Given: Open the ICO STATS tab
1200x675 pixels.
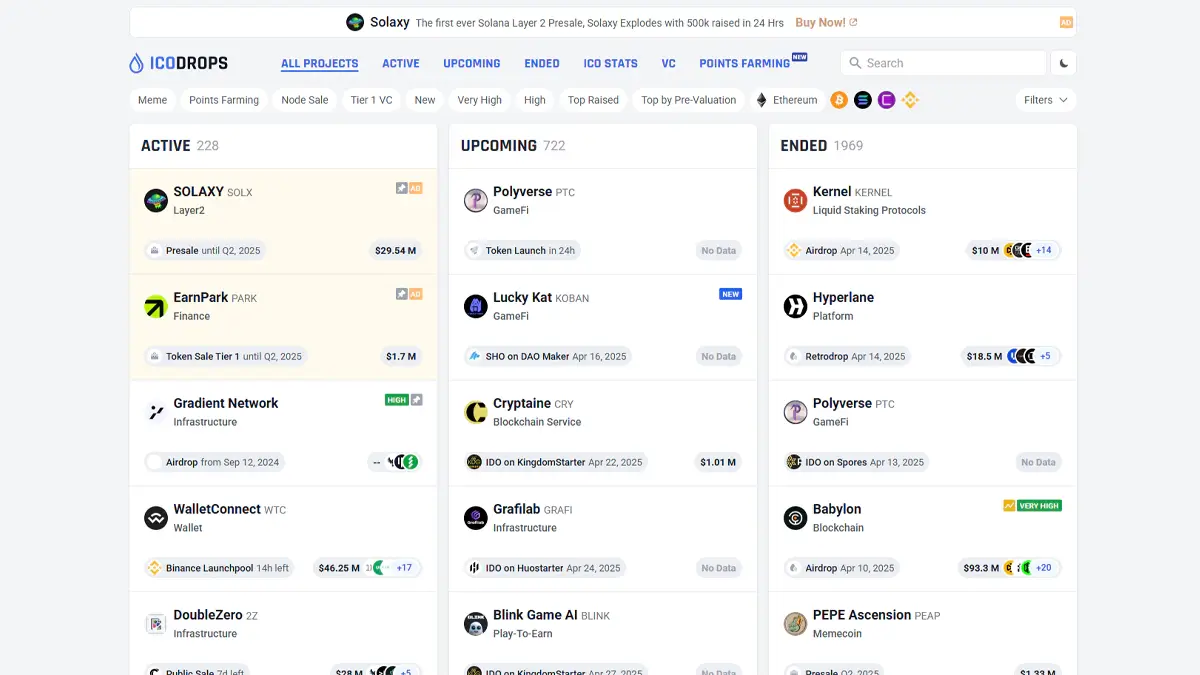Looking at the screenshot, I should (x=611, y=63).
